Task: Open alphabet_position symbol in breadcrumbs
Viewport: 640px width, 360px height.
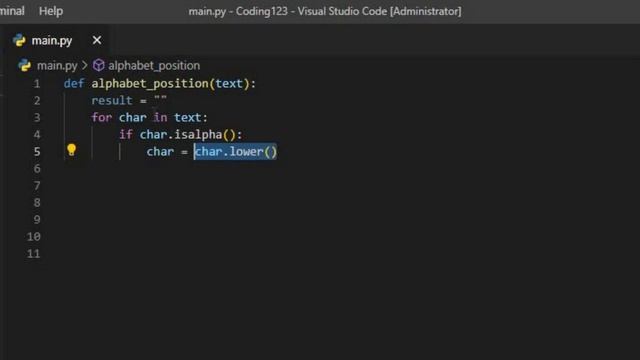Action: 154,66
